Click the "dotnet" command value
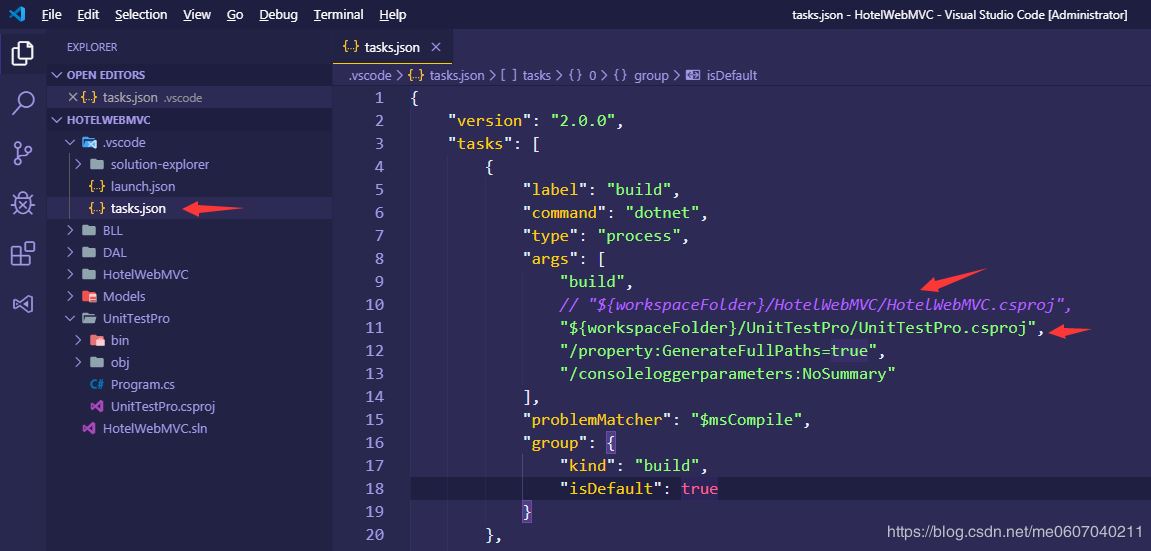The width and height of the screenshot is (1151, 551). click(x=665, y=213)
